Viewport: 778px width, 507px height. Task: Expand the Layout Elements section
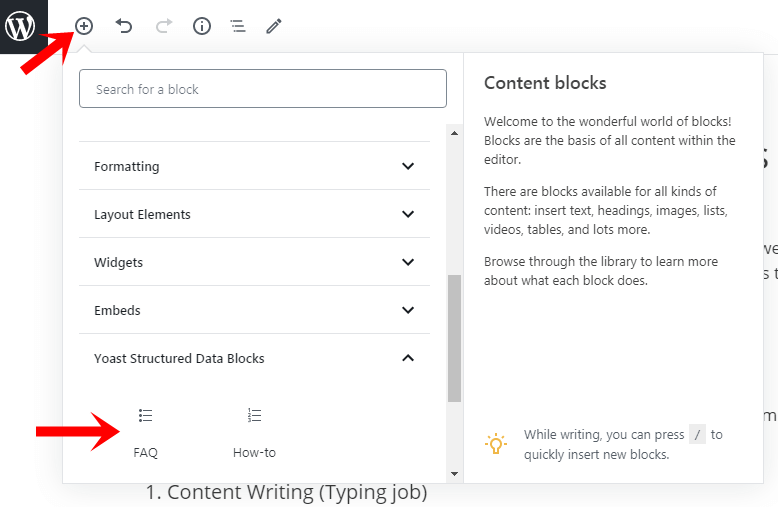[254, 214]
